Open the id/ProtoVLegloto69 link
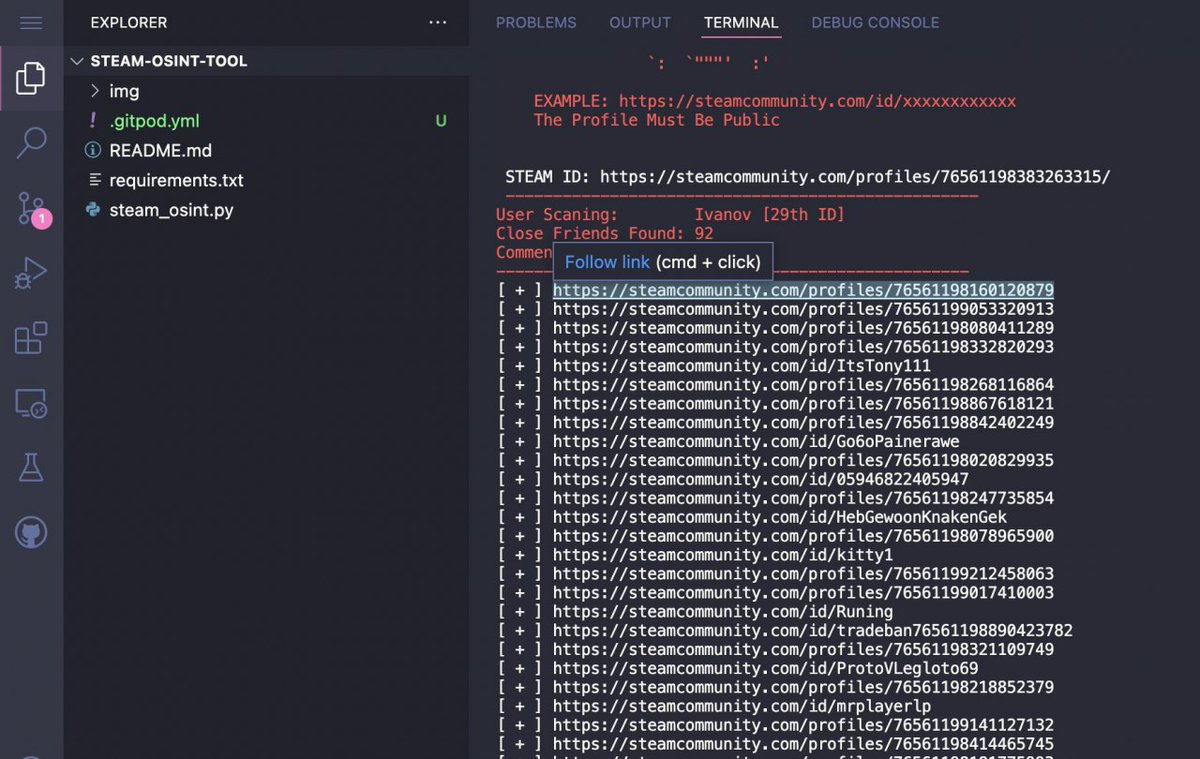Image resolution: width=1200 pixels, height=759 pixels. click(x=766, y=669)
